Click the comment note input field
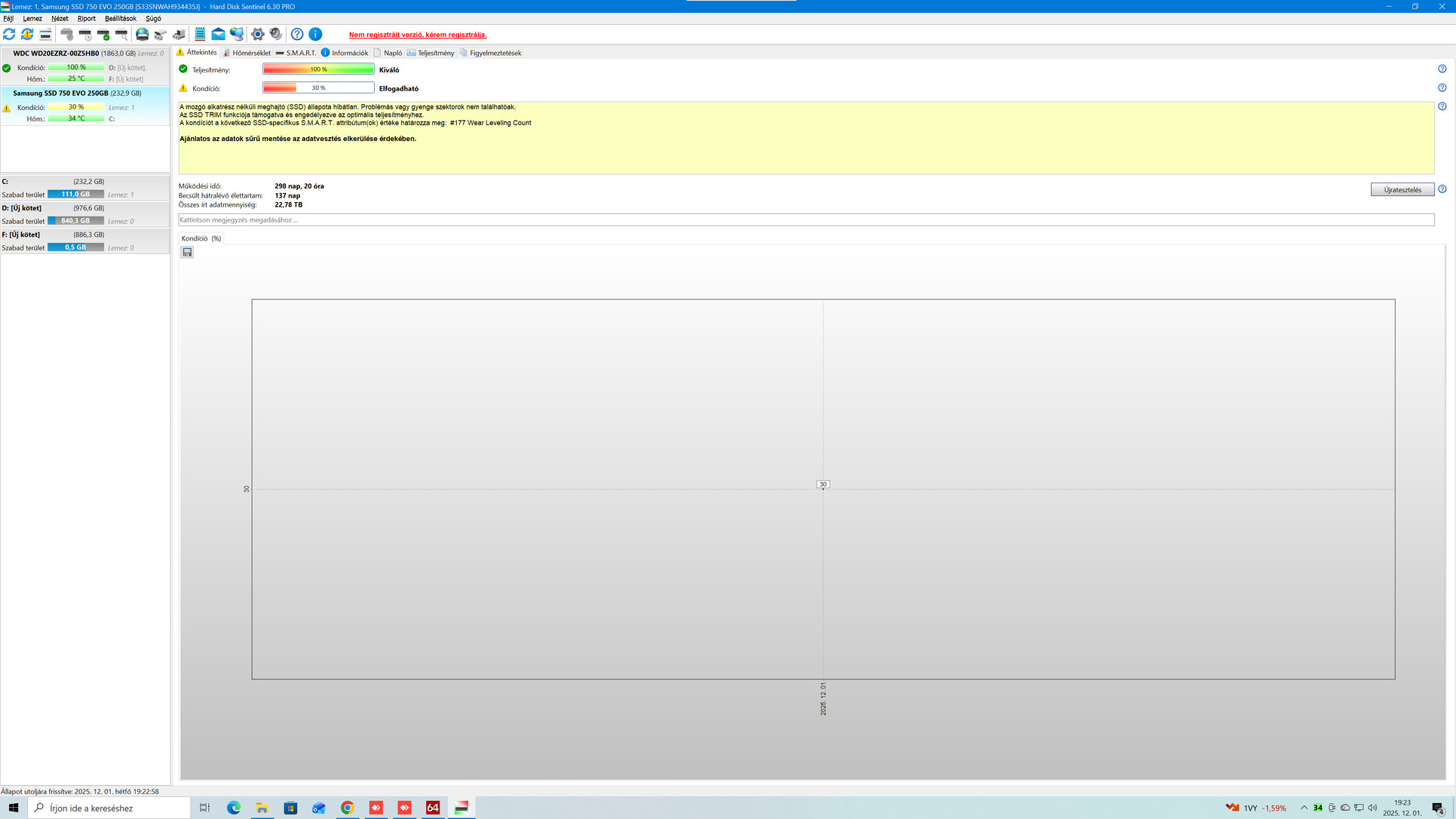The image size is (1456, 819). coord(805,220)
